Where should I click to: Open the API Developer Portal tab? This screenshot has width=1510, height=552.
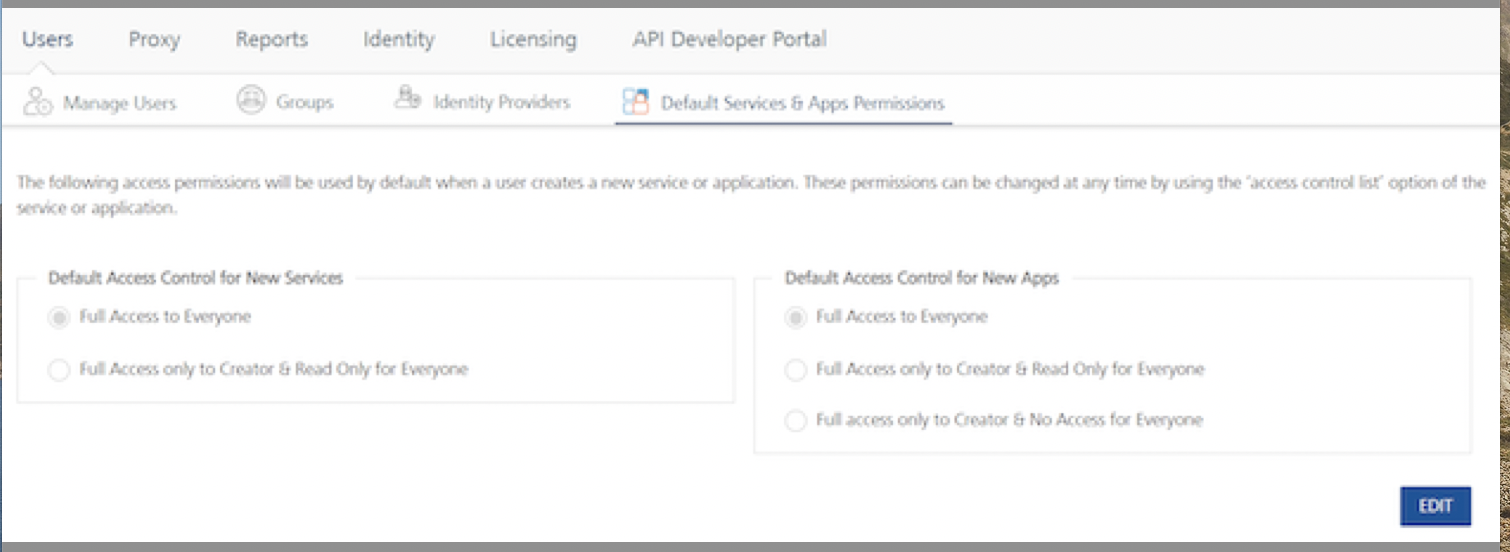tap(729, 40)
